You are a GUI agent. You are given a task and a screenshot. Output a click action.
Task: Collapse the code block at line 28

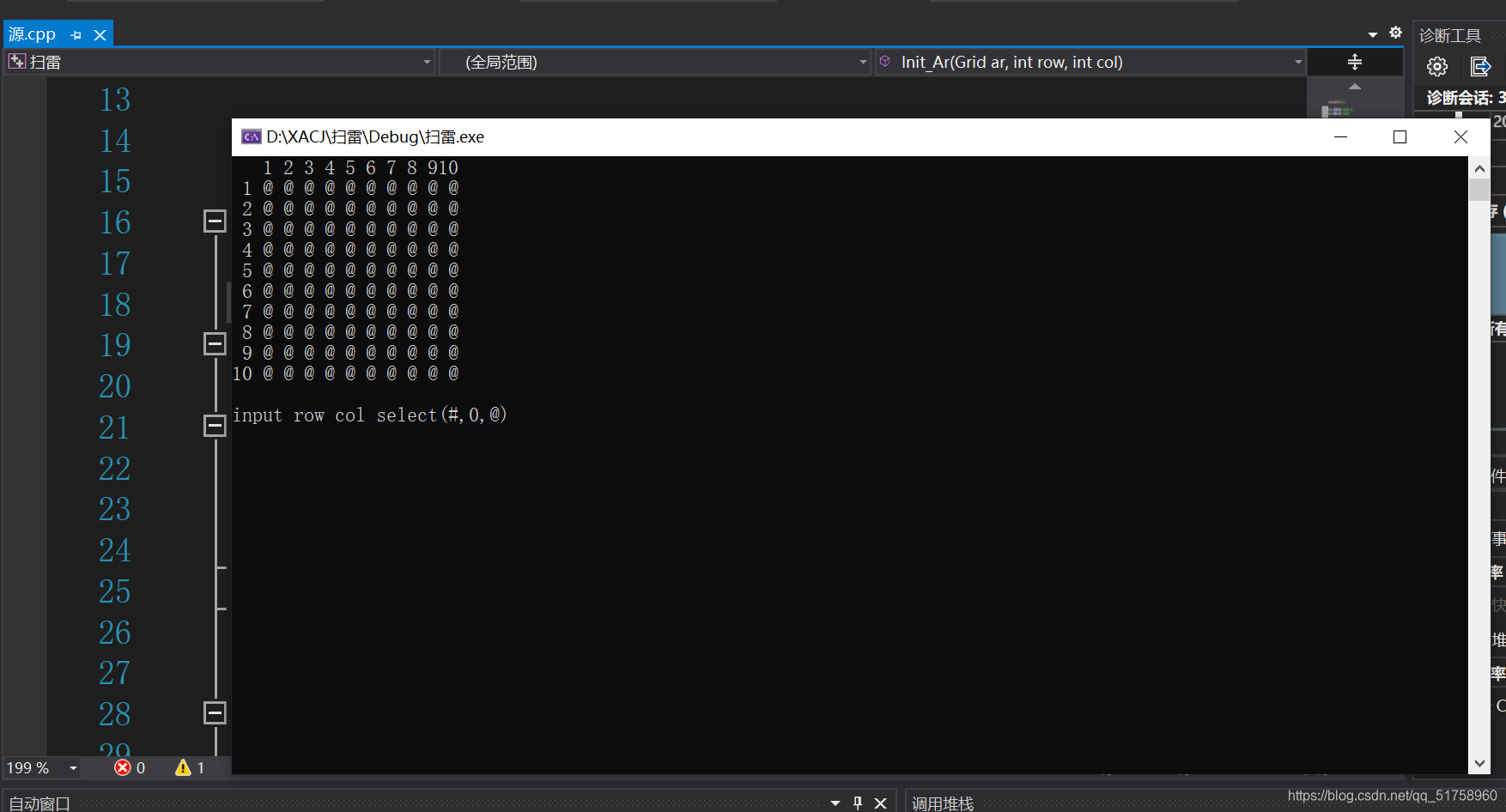coord(215,713)
